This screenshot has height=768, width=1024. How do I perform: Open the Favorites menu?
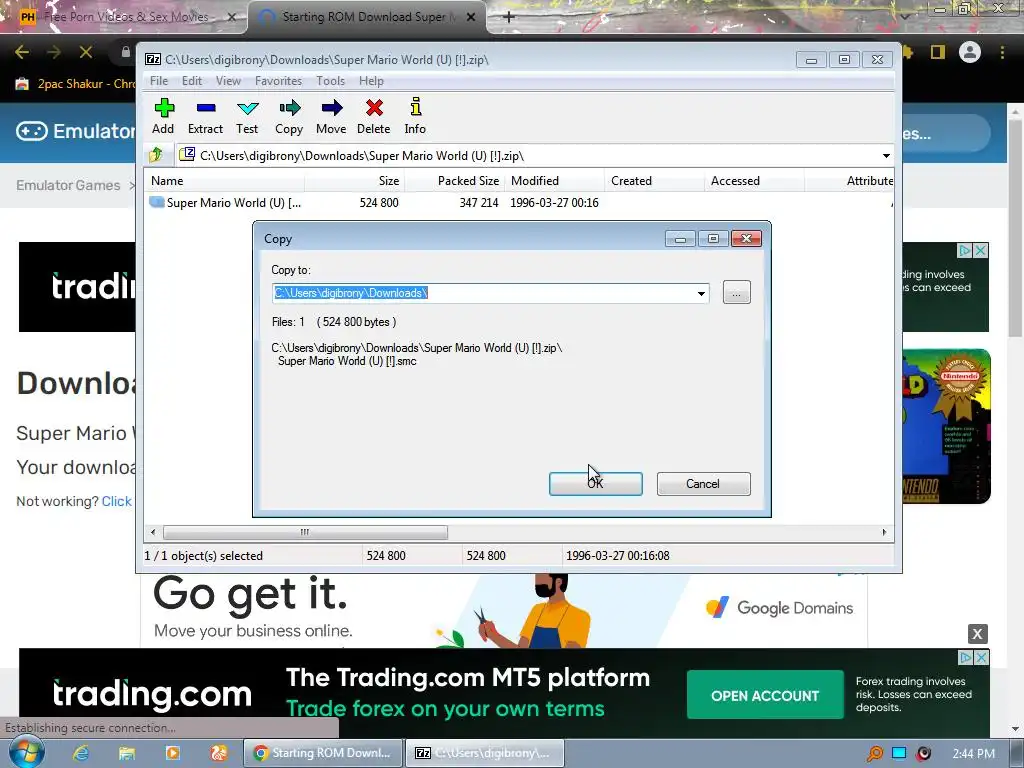tap(278, 81)
